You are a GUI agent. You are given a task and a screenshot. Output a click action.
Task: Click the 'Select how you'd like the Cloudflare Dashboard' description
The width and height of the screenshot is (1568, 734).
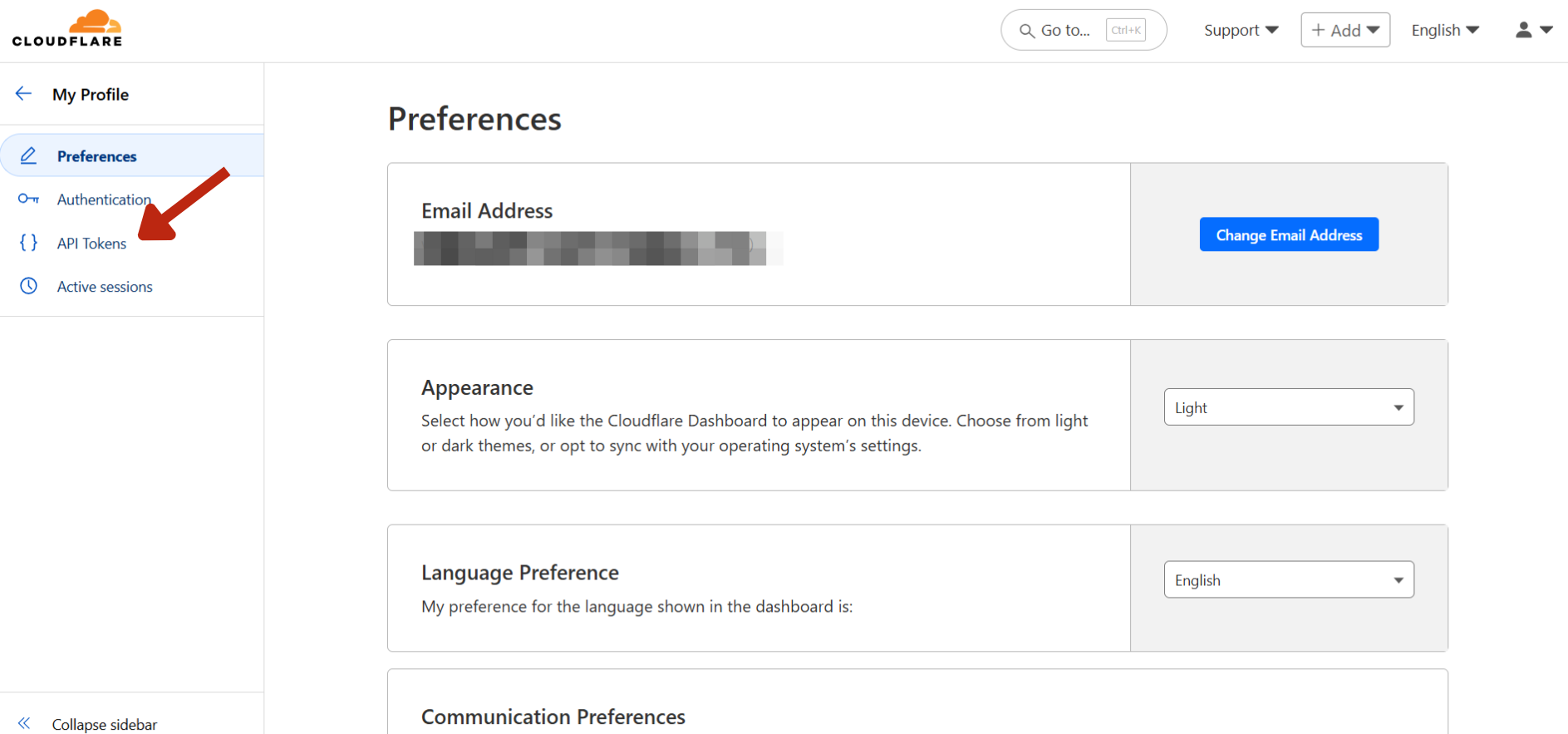755,433
